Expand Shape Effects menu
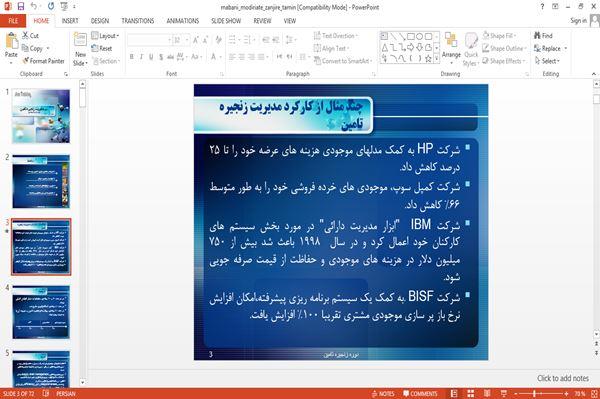The height and width of the screenshot is (399, 600). [x=504, y=61]
